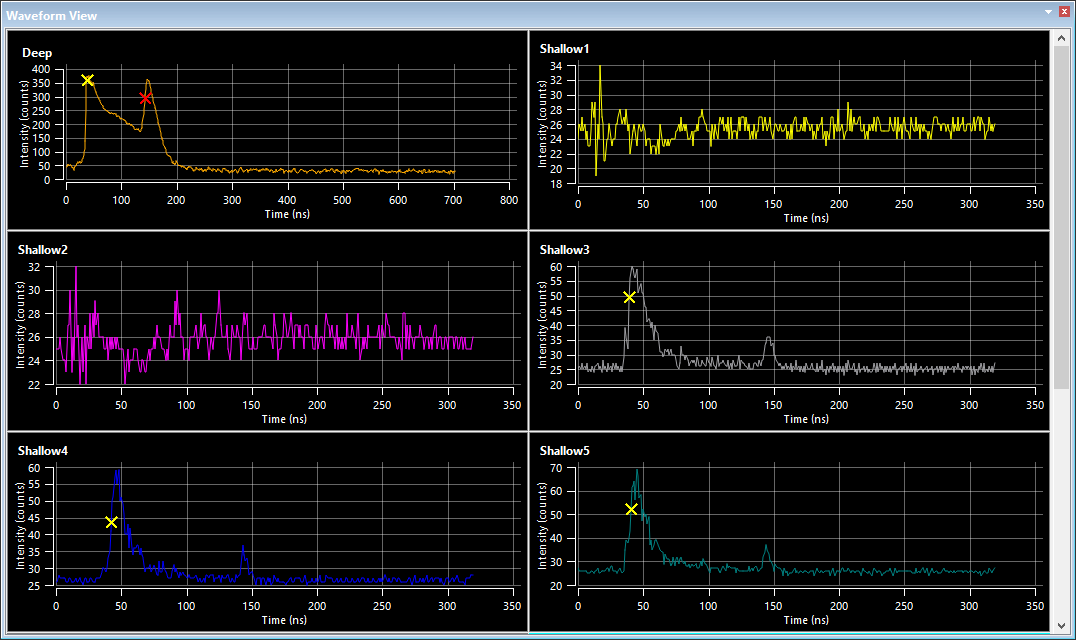Close the Waveform View panel
This screenshot has height=640, width=1076.
[1063, 11]
